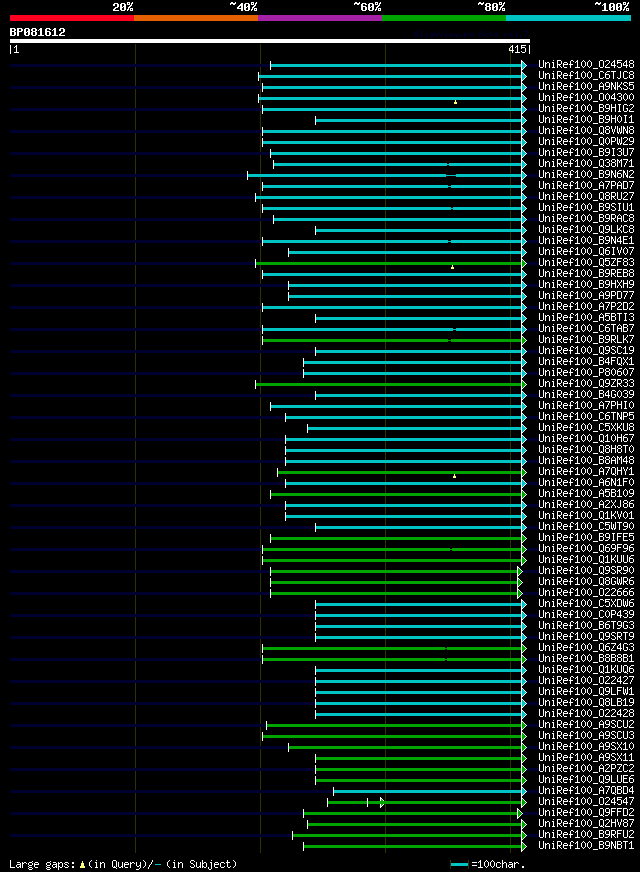Viewport: 640px width, 872px height.
Task: Click the orange ~40% legend color segment
Action: 196,18
